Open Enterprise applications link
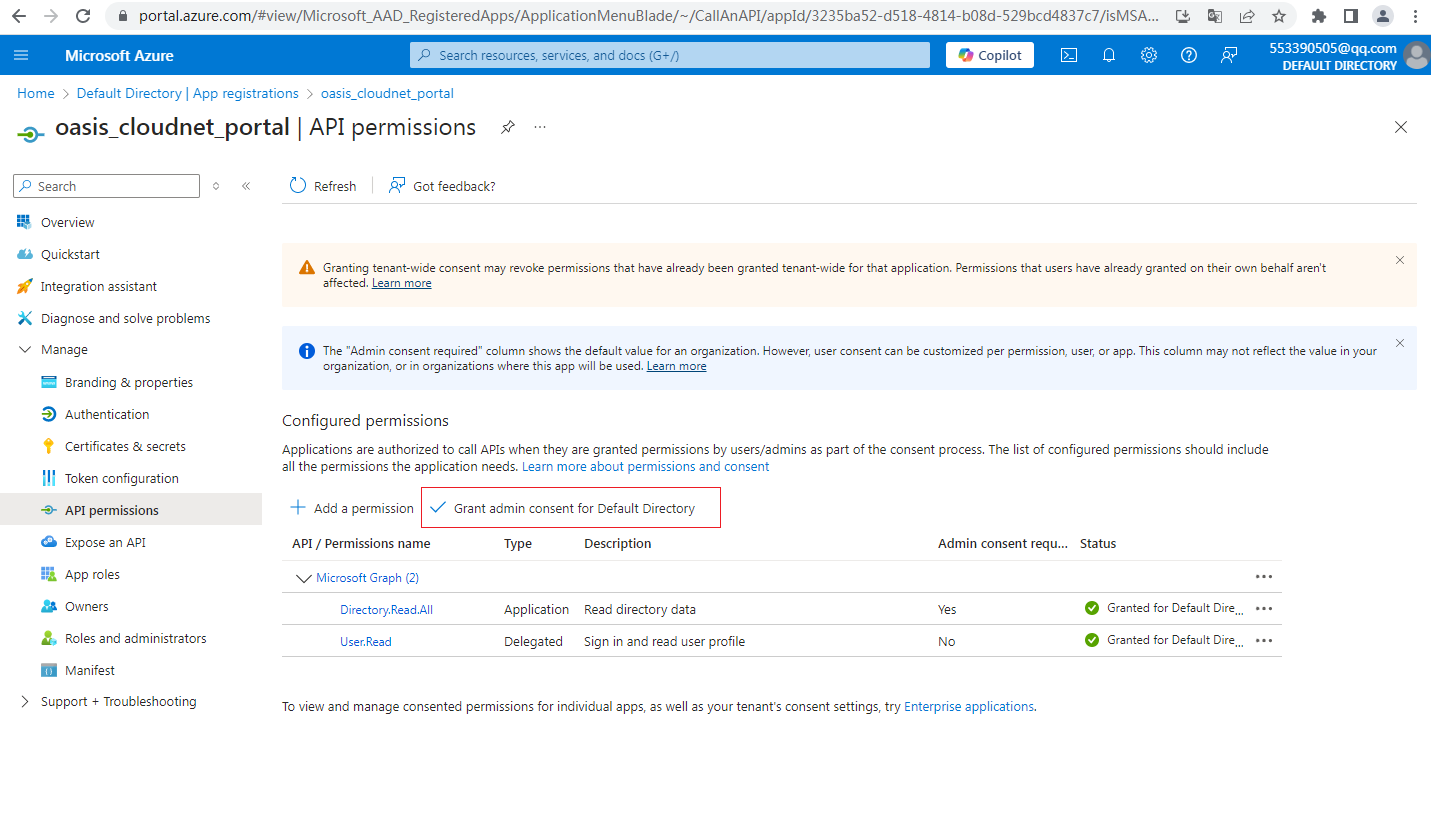 pos(969,706)
